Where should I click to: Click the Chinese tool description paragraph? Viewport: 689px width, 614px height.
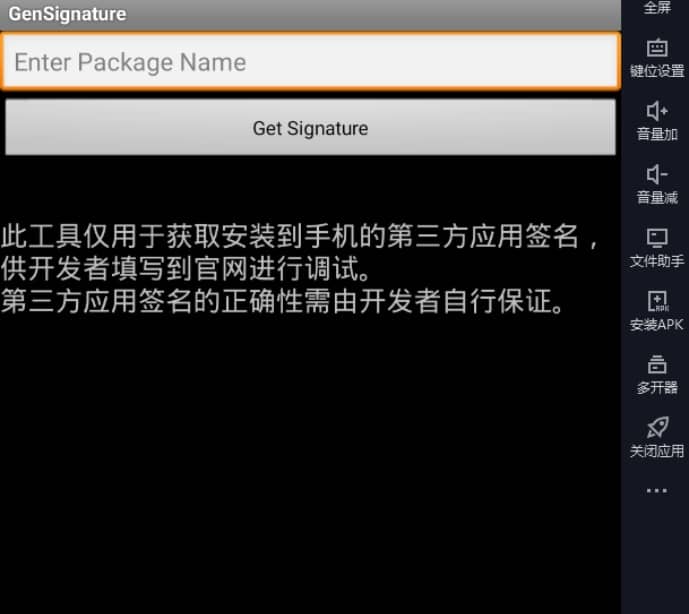[x=300, y=269]
